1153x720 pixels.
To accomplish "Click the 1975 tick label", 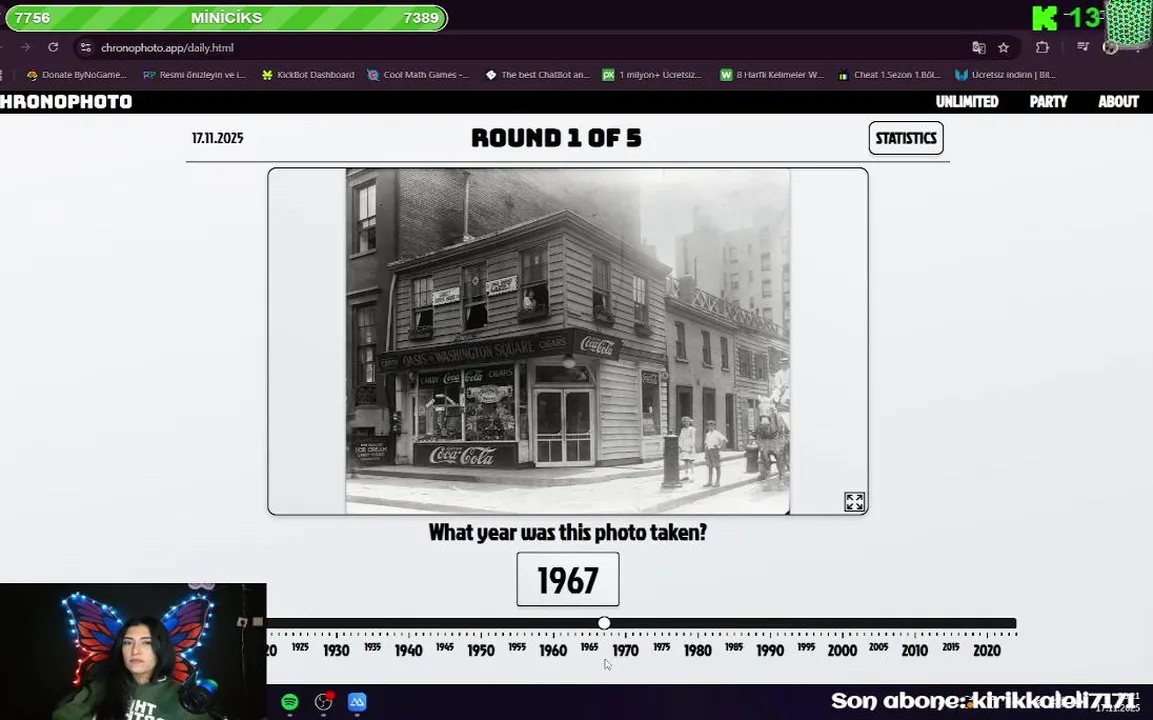I will pyautogui.click(x=662, y=647).
